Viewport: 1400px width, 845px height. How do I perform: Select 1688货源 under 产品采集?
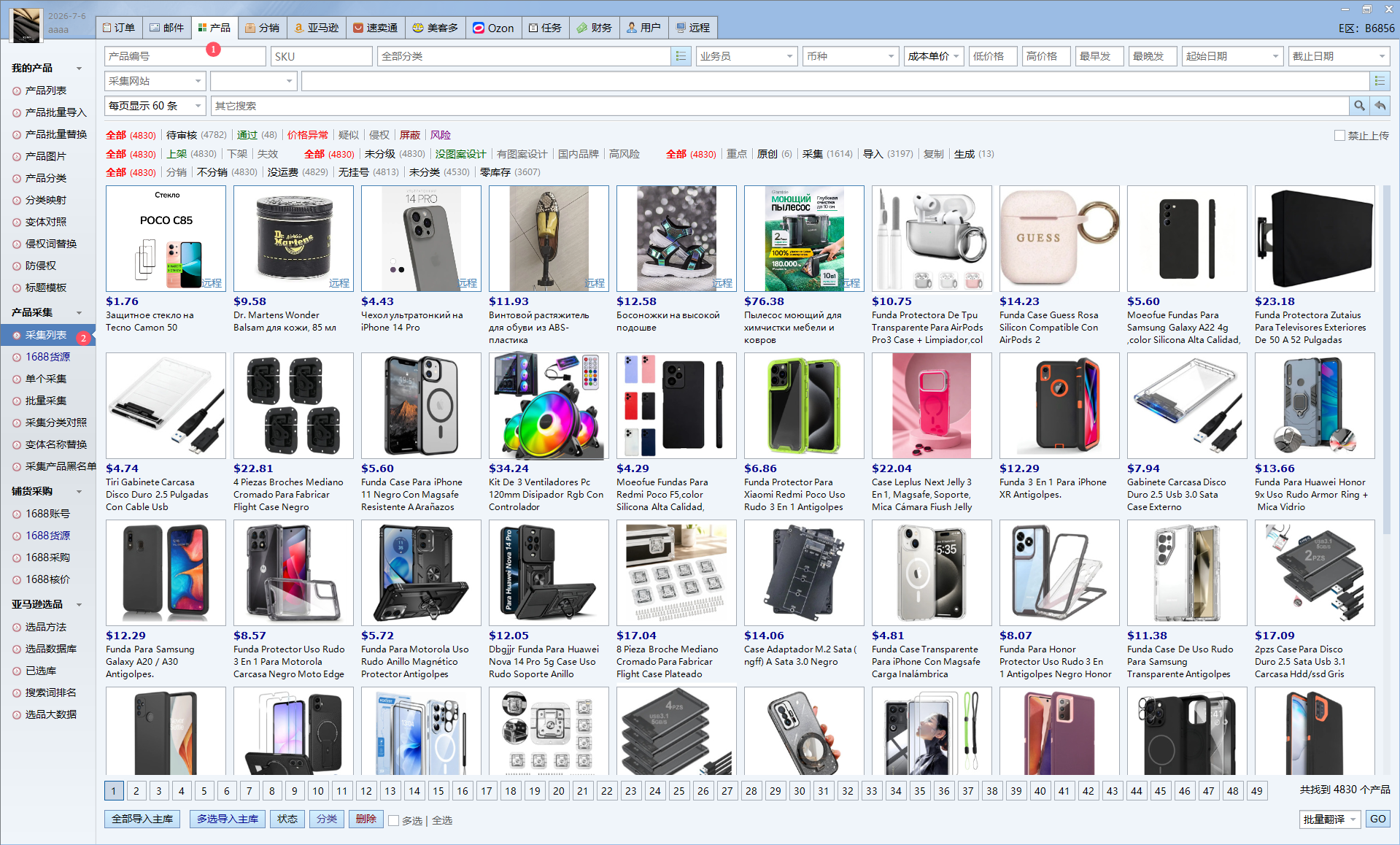[48, 357]
